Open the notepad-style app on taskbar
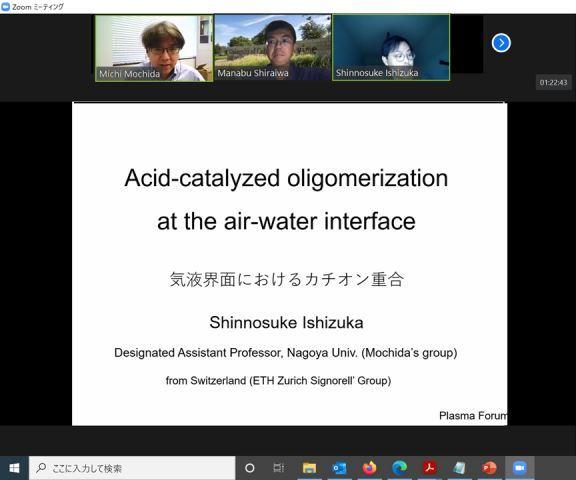The width and height of the screenshot is (576, 480). coord(460,468)
